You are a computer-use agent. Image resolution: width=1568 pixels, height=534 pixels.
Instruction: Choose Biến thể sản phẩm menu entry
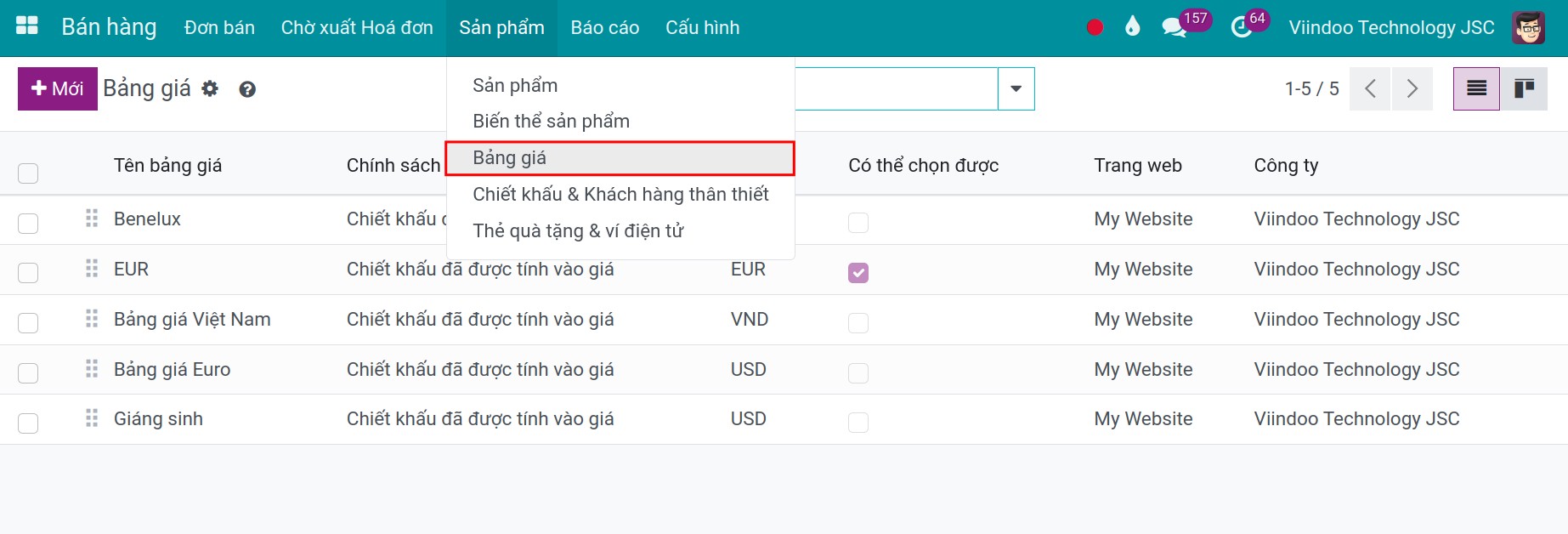pos(620,122)
